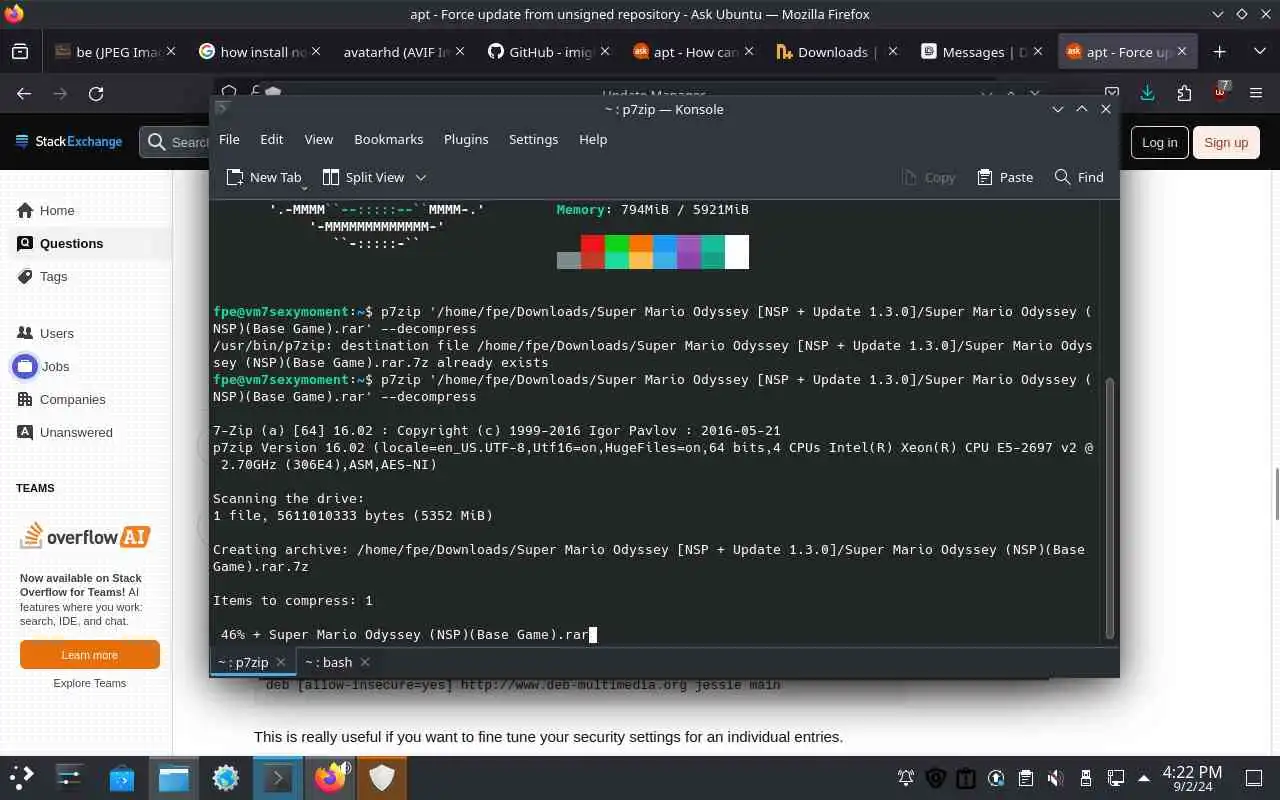Click the New Tab button in Konsole toolbar

pyautogui.click(x=264, y=177)
